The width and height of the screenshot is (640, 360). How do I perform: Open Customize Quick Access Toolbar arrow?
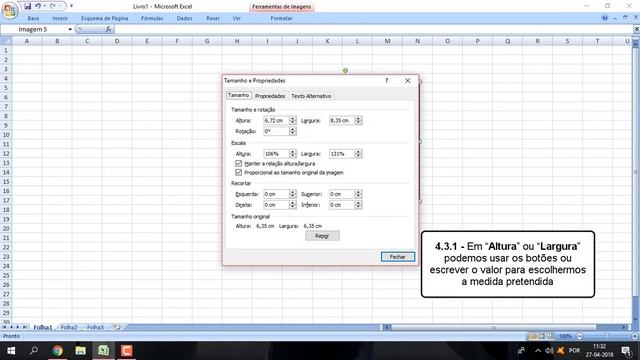coord(71,6)
